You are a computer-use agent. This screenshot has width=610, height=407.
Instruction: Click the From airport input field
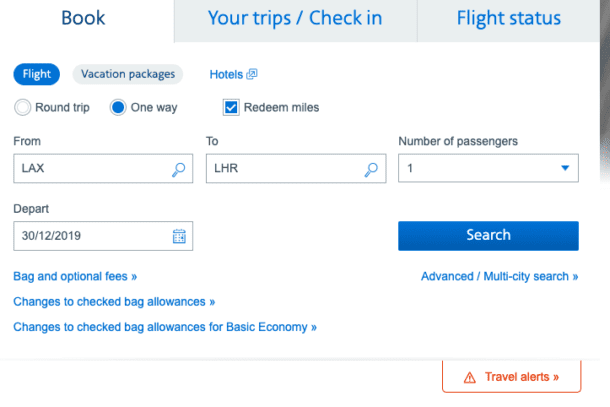tap(90, 169)
